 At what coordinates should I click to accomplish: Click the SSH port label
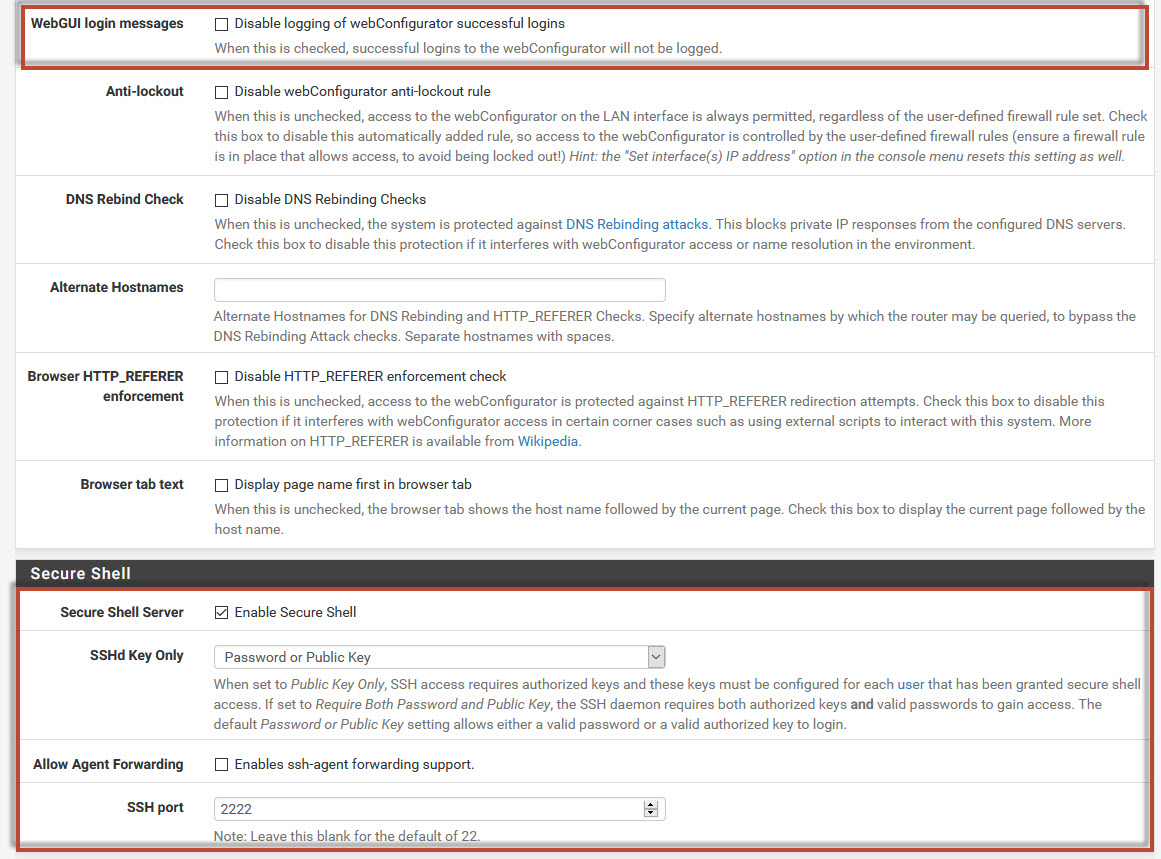(155, 808)
